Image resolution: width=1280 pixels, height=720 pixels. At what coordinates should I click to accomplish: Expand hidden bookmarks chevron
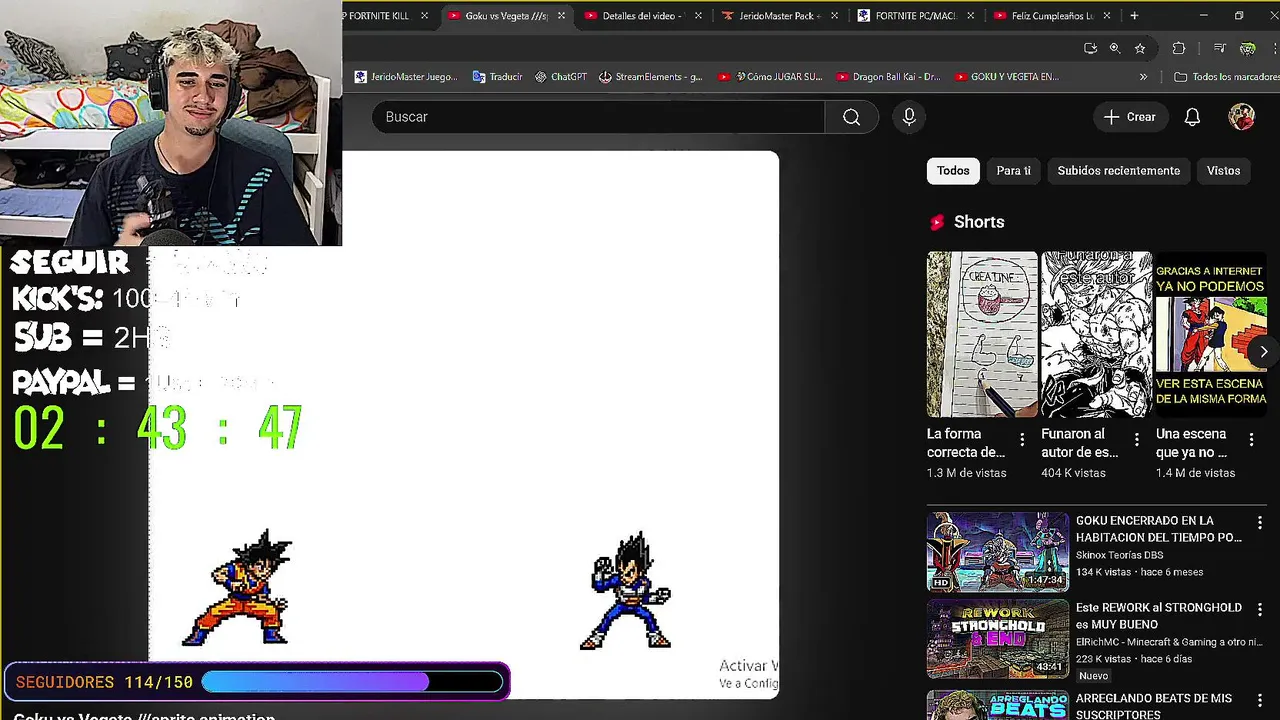[1143, 77]
